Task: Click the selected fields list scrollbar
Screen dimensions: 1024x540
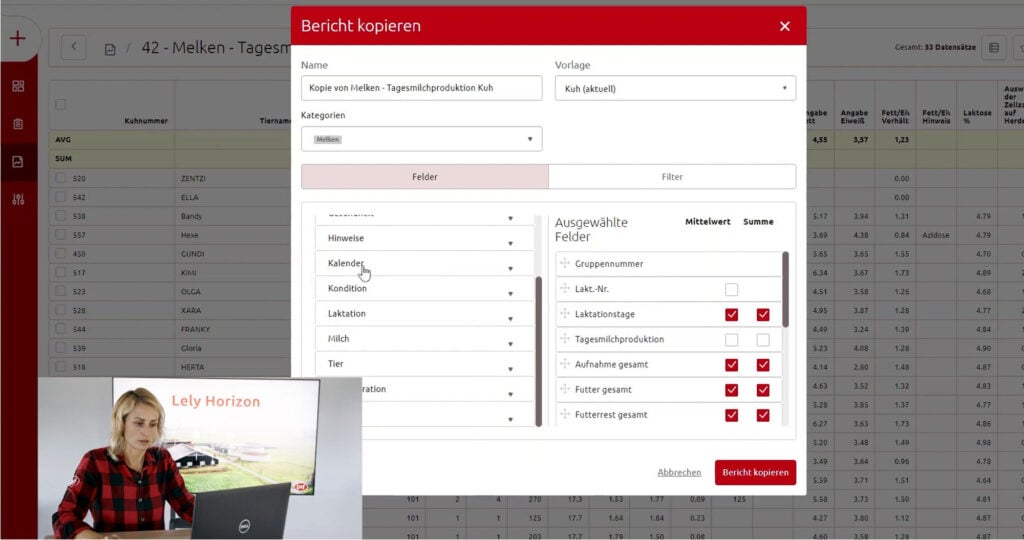Action: pos(785,289)
